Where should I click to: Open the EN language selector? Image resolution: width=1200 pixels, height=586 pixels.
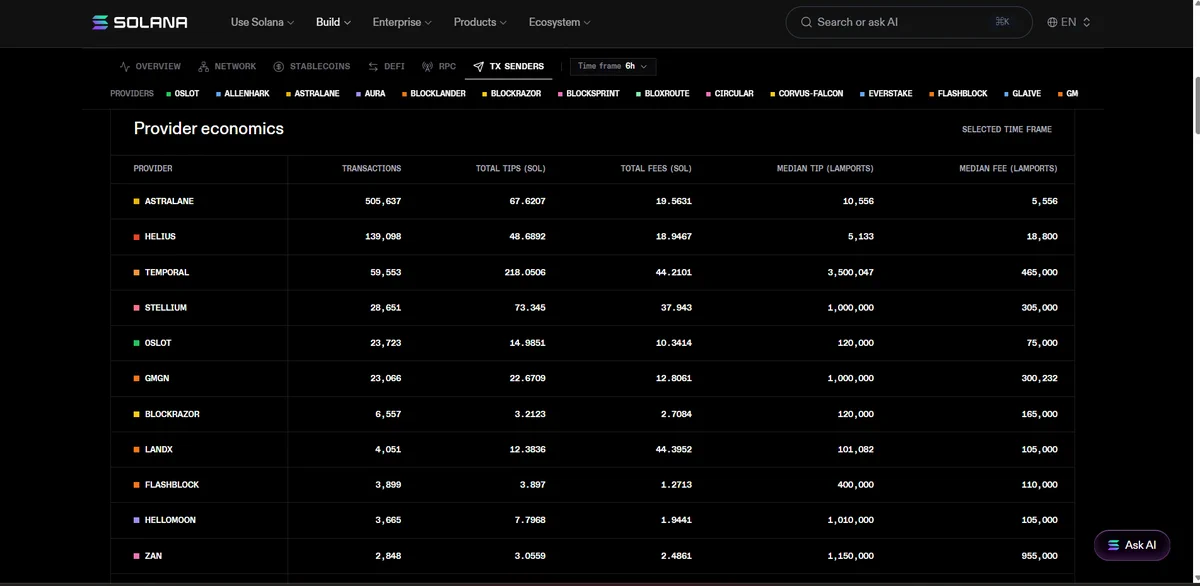coord(1069,22)
